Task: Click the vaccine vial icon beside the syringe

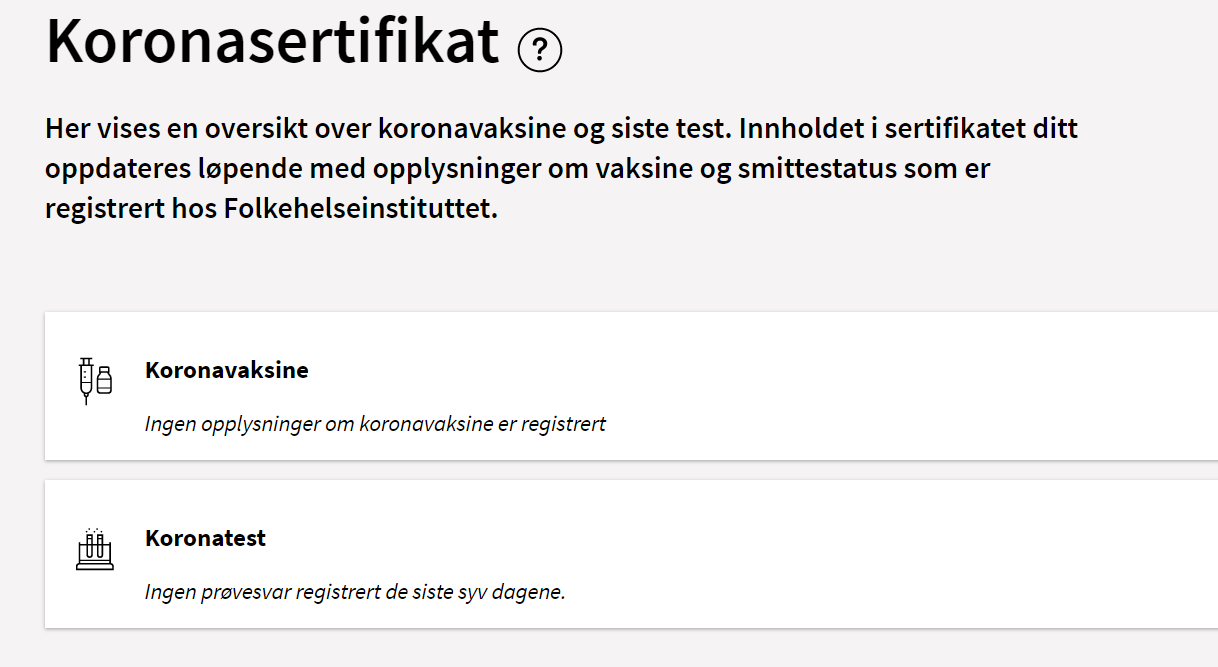Action: [104, 379]
